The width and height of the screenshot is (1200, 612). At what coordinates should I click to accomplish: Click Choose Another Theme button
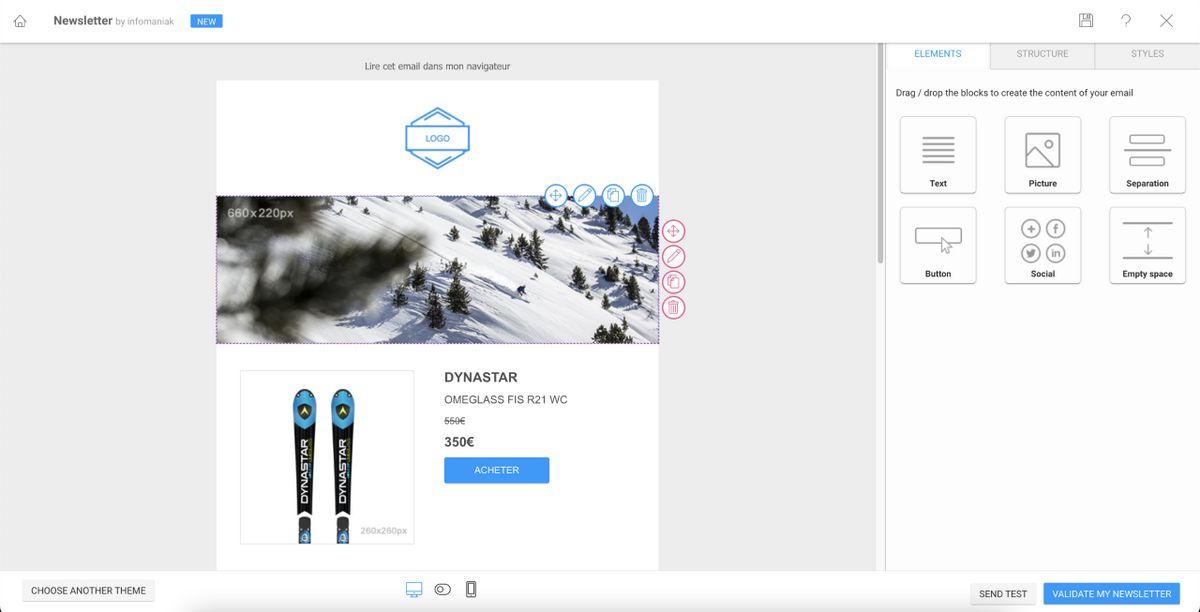pos(88,591)
